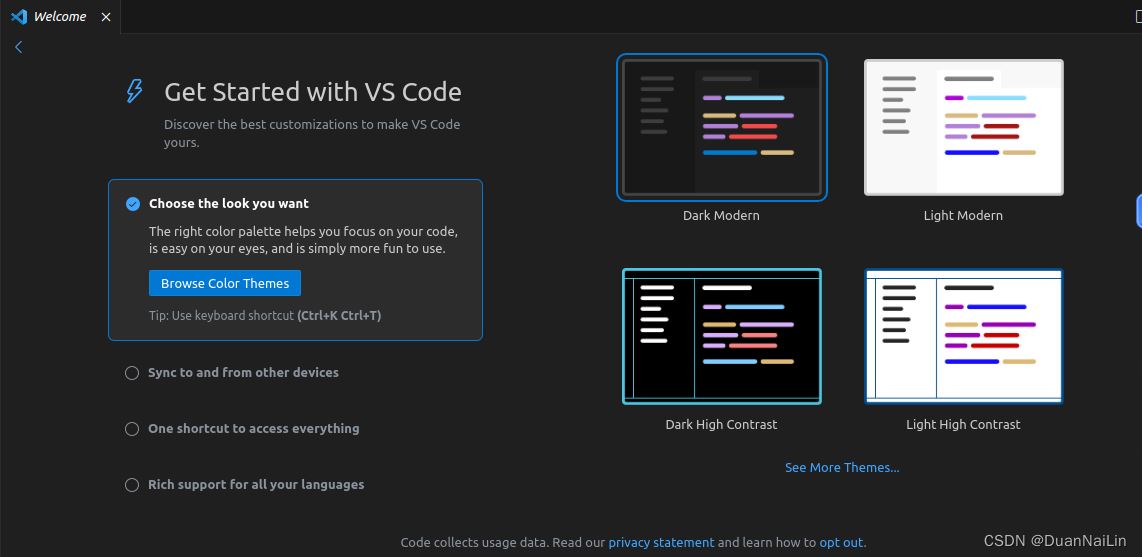This screenshot has width=1142, height=557.
Task: Open the See More Themes link
Action: click(x=842, y=467)
